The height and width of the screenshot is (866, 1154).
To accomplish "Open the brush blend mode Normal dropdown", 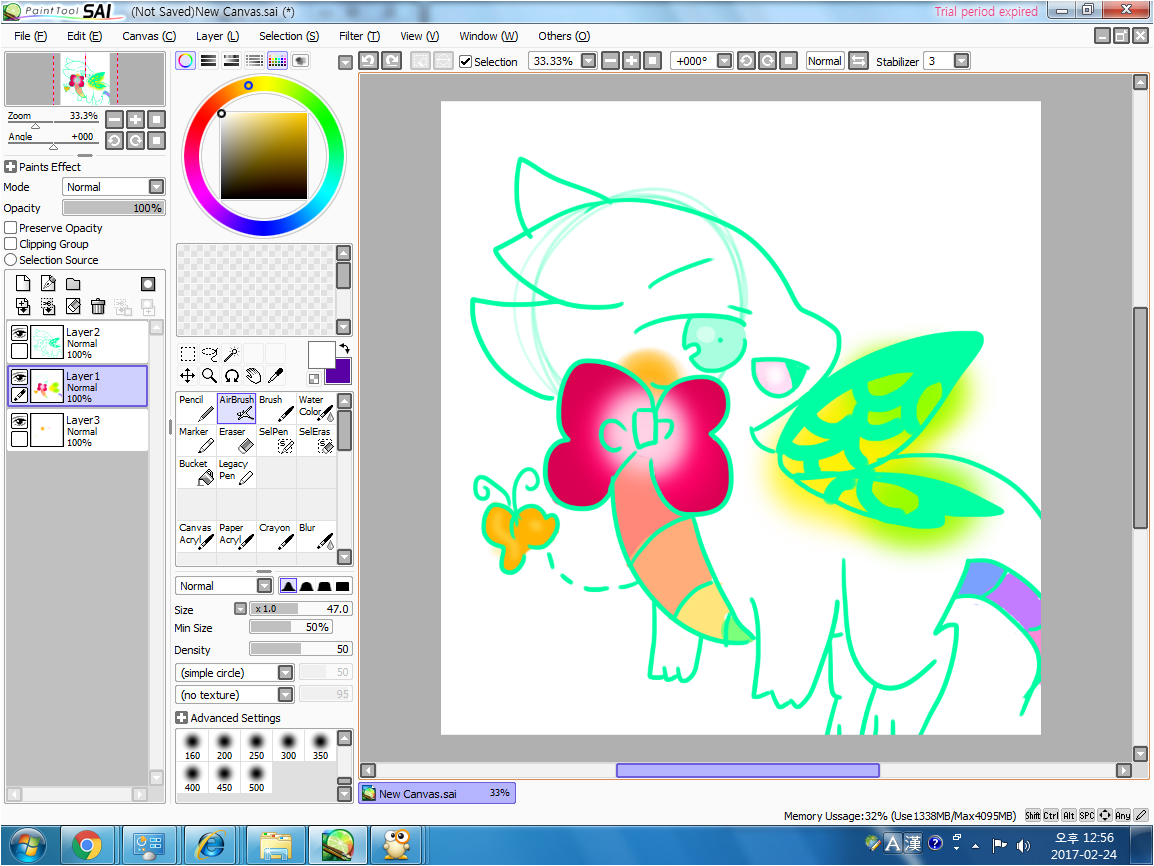I will 264,586.
